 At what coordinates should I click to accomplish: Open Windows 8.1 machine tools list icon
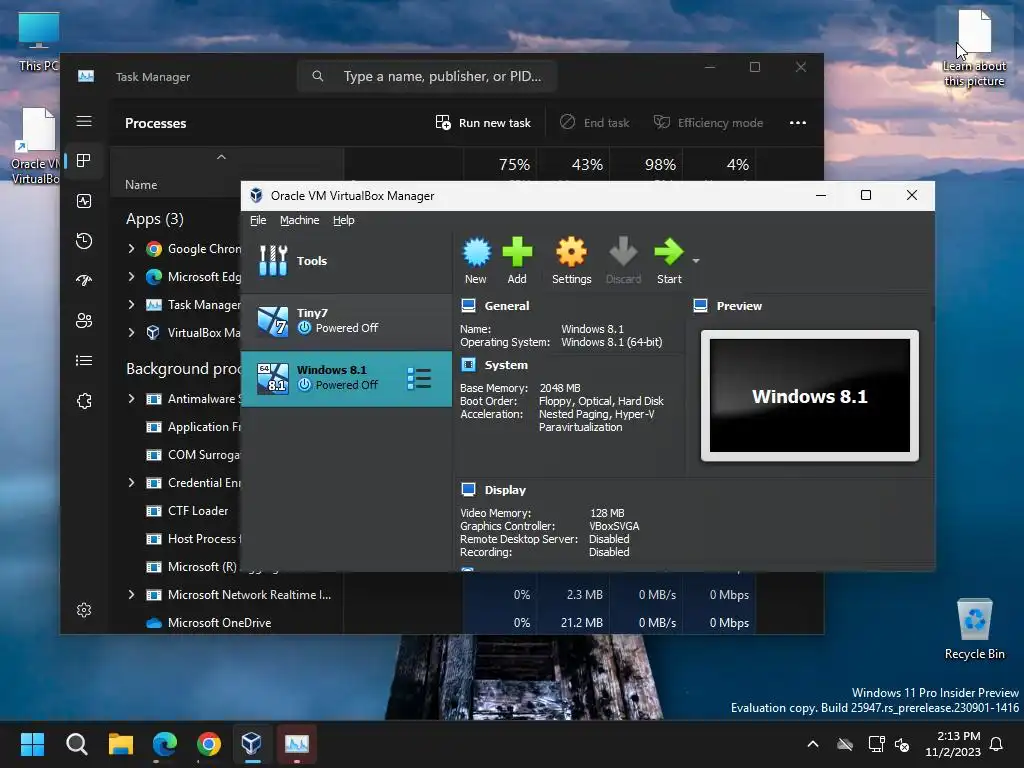click(x=419, y=378)
